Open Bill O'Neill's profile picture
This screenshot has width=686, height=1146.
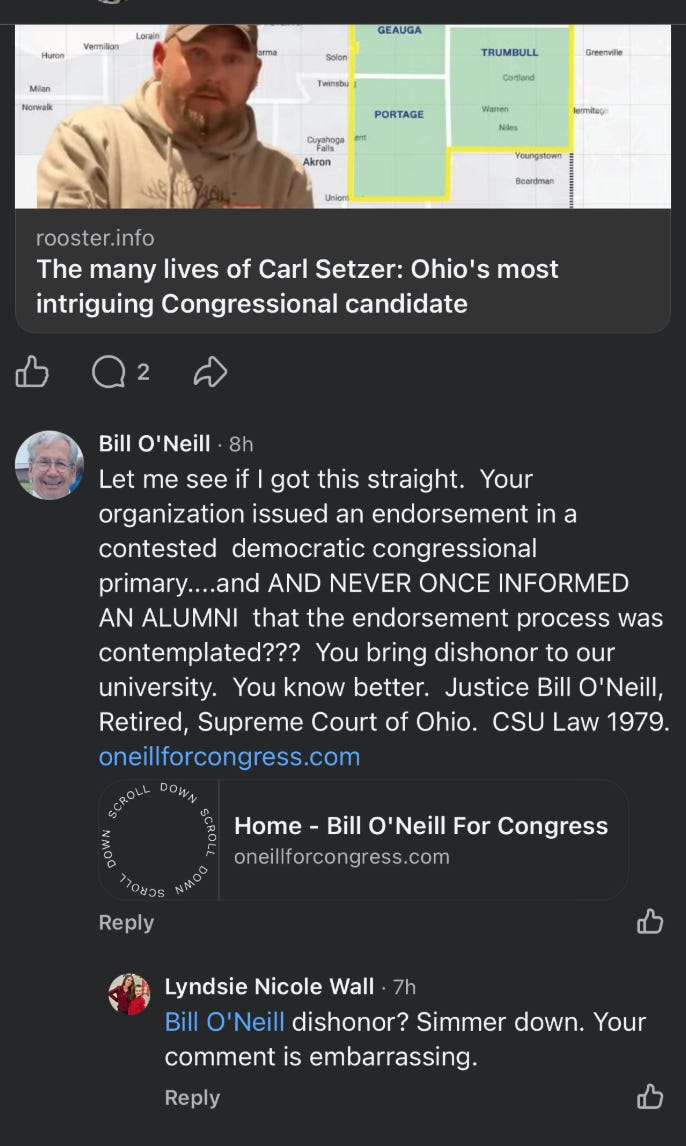[49, 465]
